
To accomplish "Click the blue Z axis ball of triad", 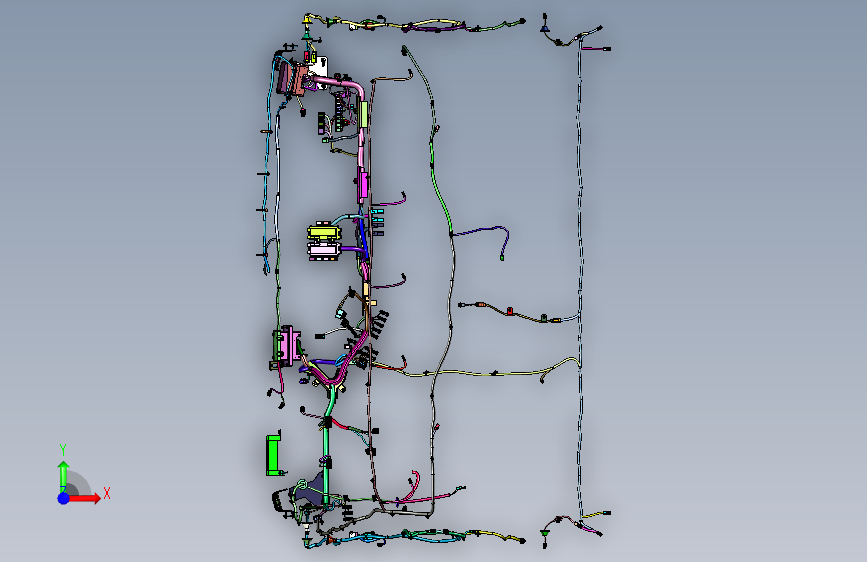I will click(x=64, y=498).
